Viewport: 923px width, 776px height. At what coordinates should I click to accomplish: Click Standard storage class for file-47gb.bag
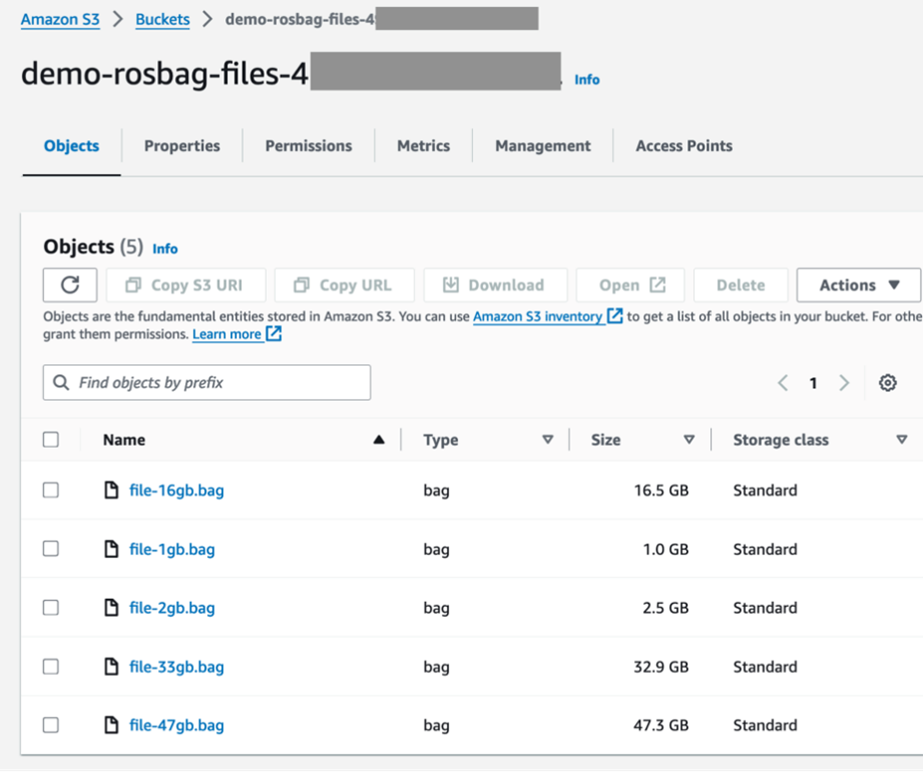point(765,725)
